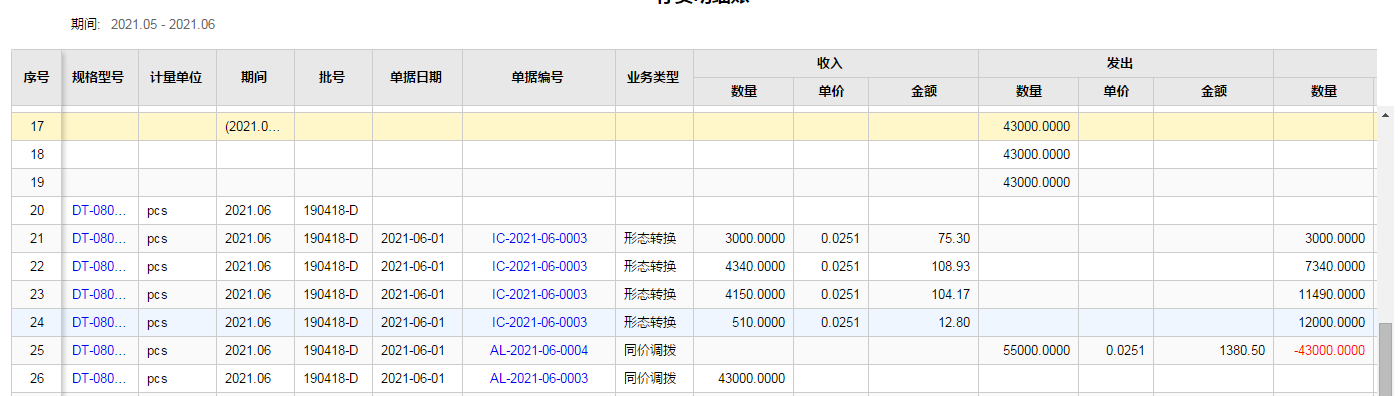
Task: Open document IC-2021-06-0003 in row 23
Action: [x=539, y=295]
